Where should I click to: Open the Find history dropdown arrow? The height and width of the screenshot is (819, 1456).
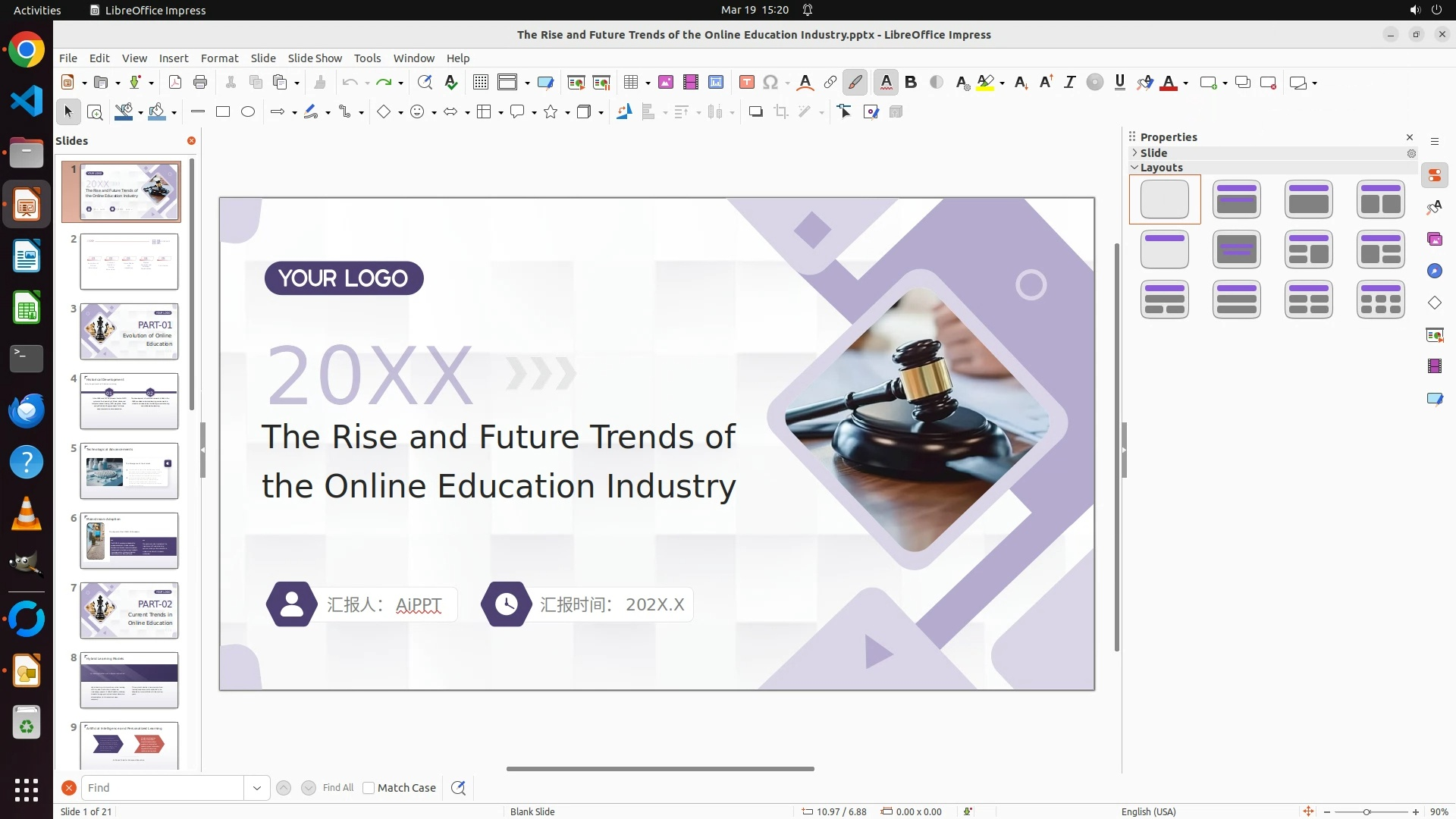pyautogui.click(x=256, y=788)
